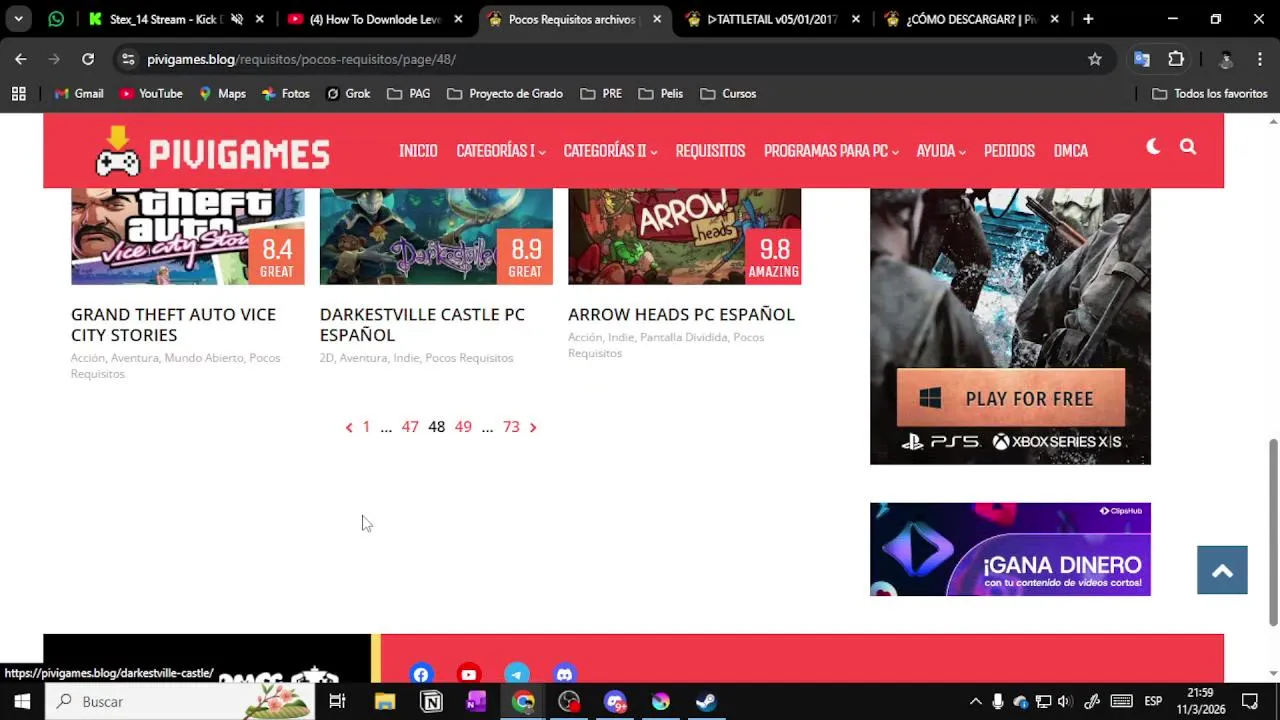Go to INICIO in navigation

click(x=418, y=151)
